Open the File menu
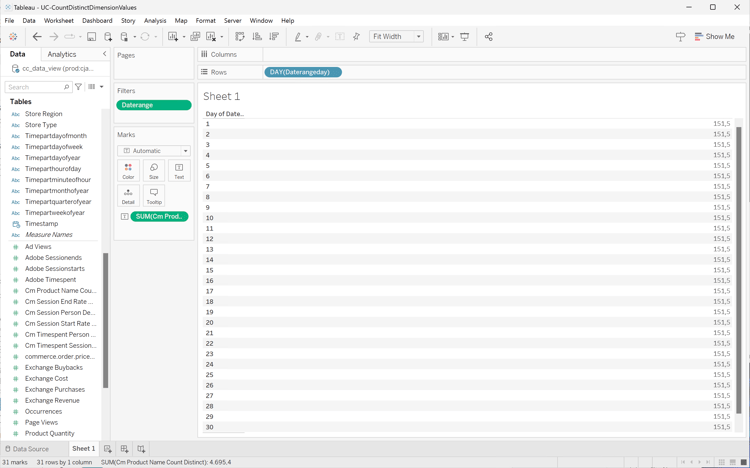This screenshot has width=750, height=468. tap(9, 21)
